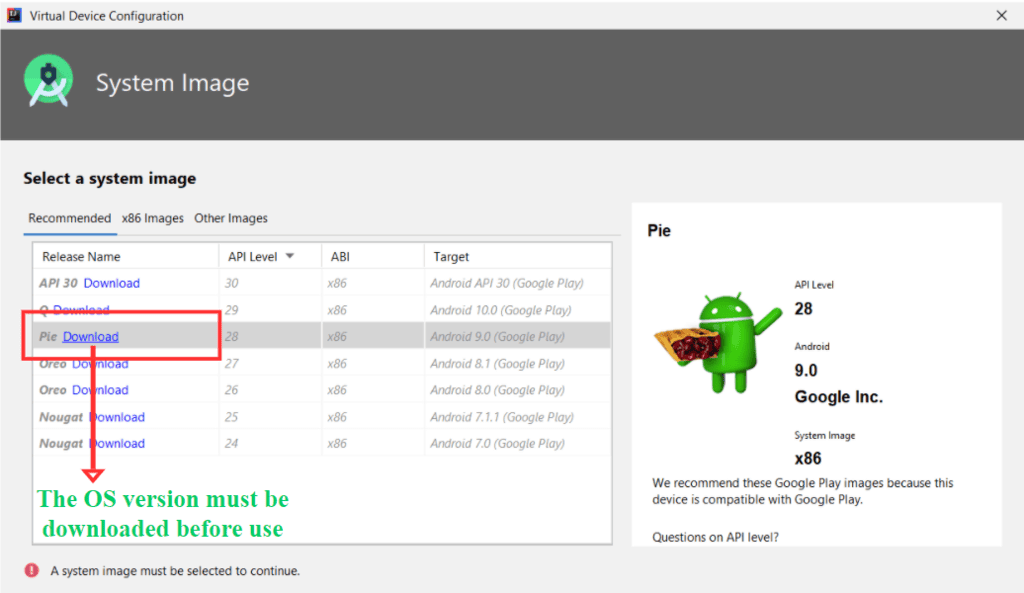Open the x86 Images tab
The width and height of the screenshot is (1024, 593).
coord(152,218)
